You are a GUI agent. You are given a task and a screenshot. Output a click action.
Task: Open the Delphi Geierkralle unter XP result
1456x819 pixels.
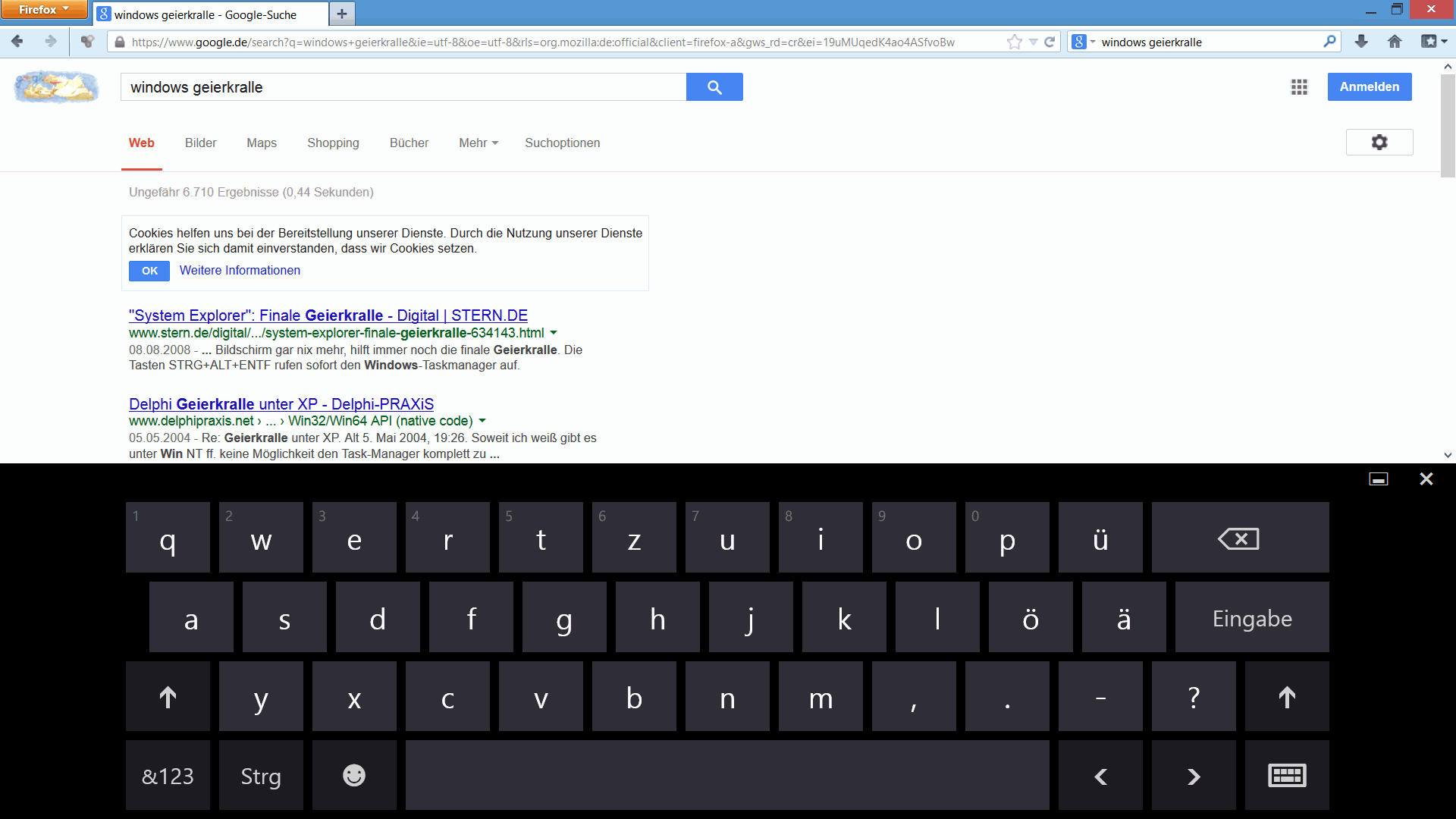[x=281, y=404]
